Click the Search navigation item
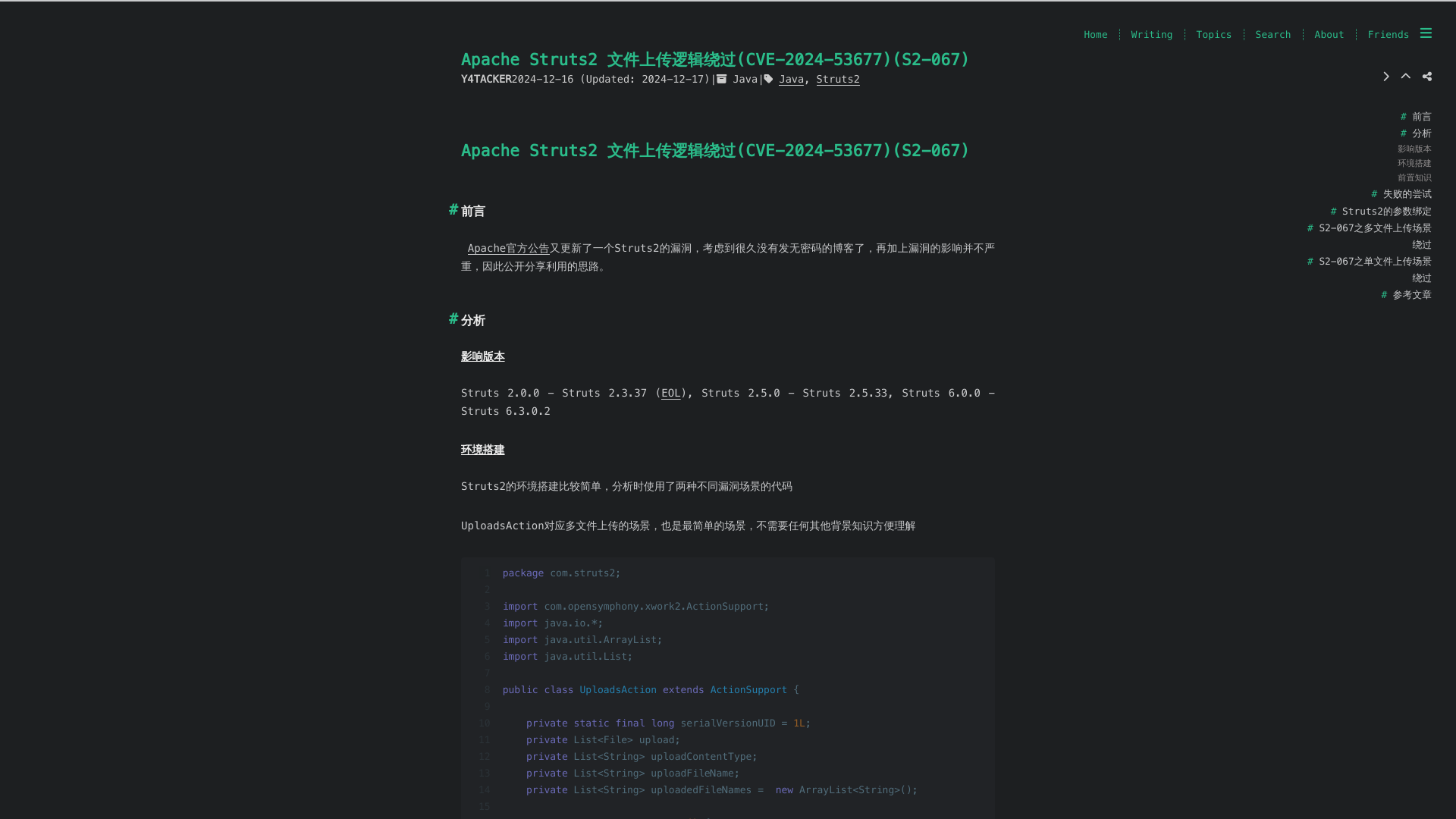This screenshot has width=1456, height=819. pyautogui.click(x=1272, y=34)
